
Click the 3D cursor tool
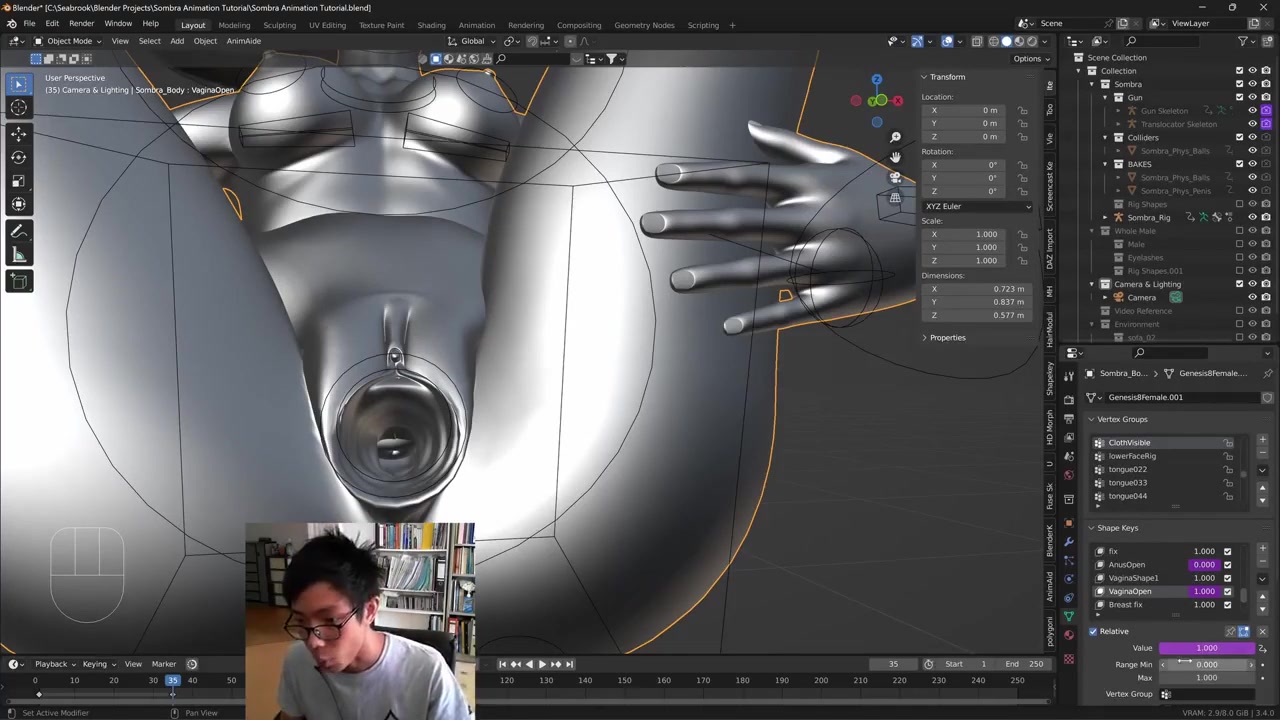[x=18, y=108]
